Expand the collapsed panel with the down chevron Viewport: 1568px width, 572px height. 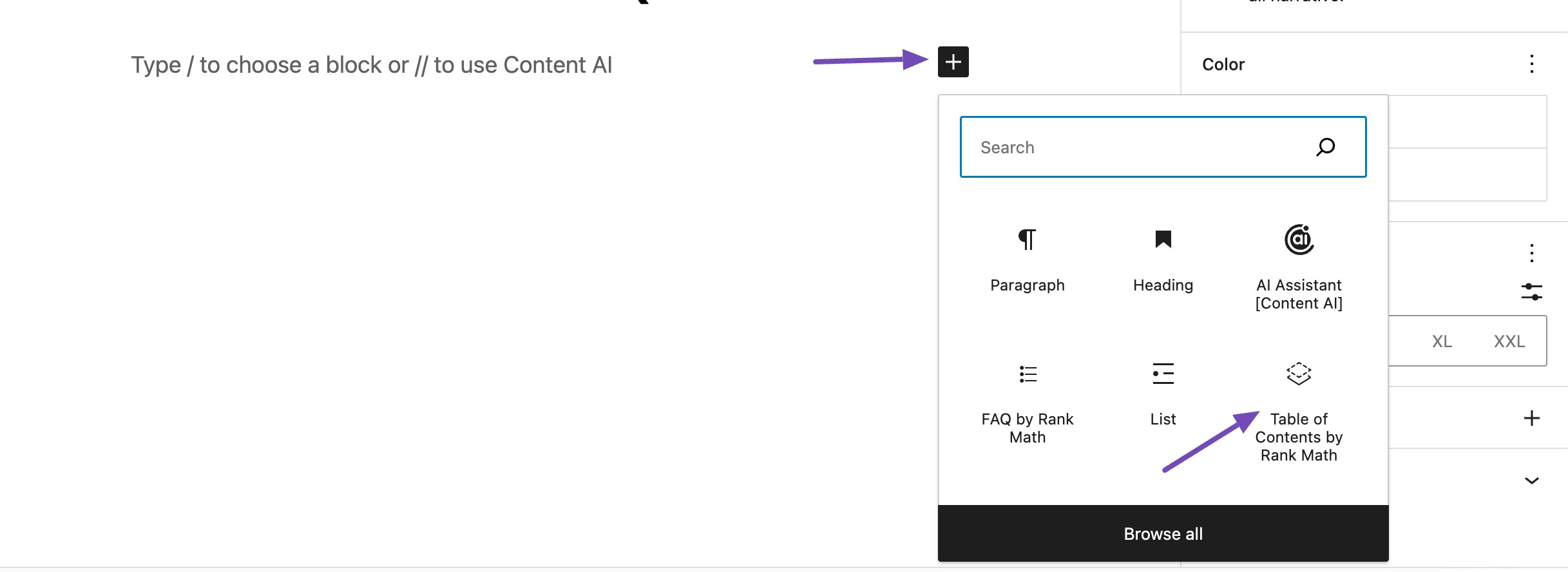point(1531,481)
